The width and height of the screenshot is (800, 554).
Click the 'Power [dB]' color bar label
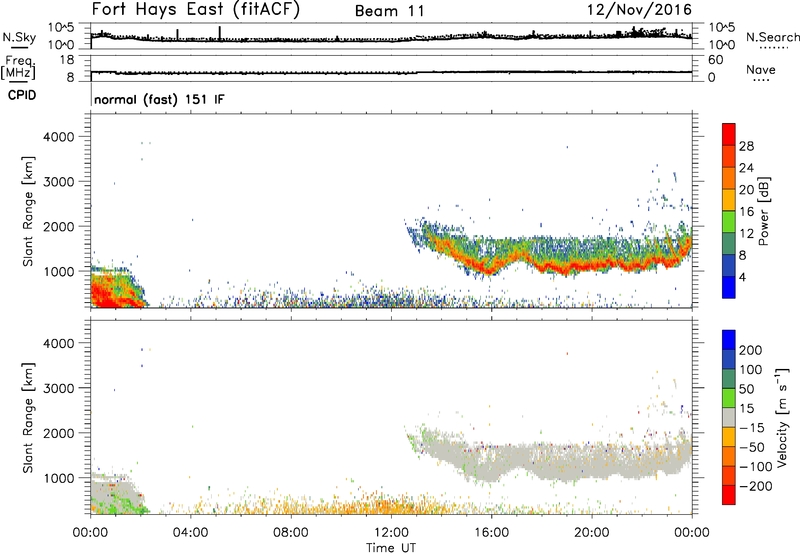(764, 211)
